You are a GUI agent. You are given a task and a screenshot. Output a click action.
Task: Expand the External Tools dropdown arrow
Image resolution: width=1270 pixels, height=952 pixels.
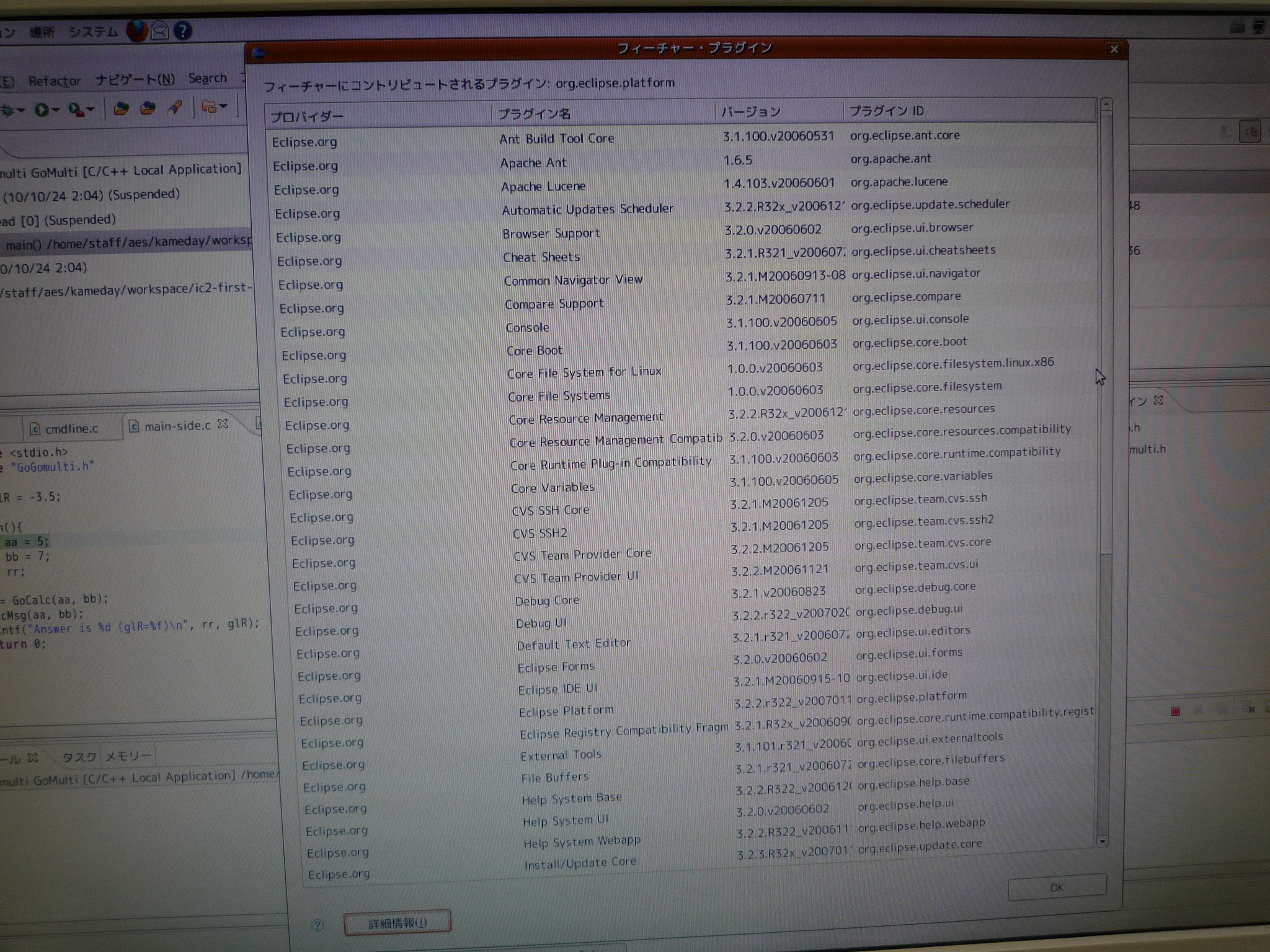(91, 110)
